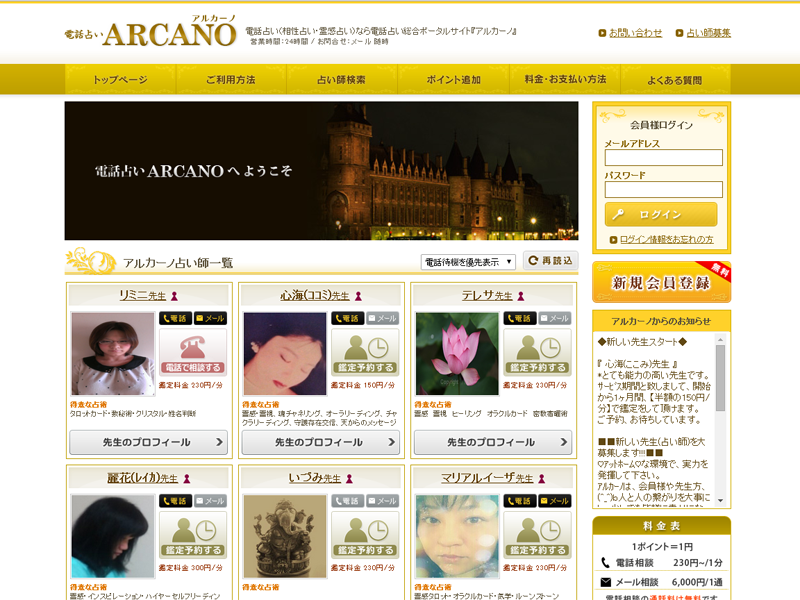Image resolution: width=800 pixels, height=600 pixels.
Task: Open 麗花(レイカ)先生 name link
Action: pos(142,478)
